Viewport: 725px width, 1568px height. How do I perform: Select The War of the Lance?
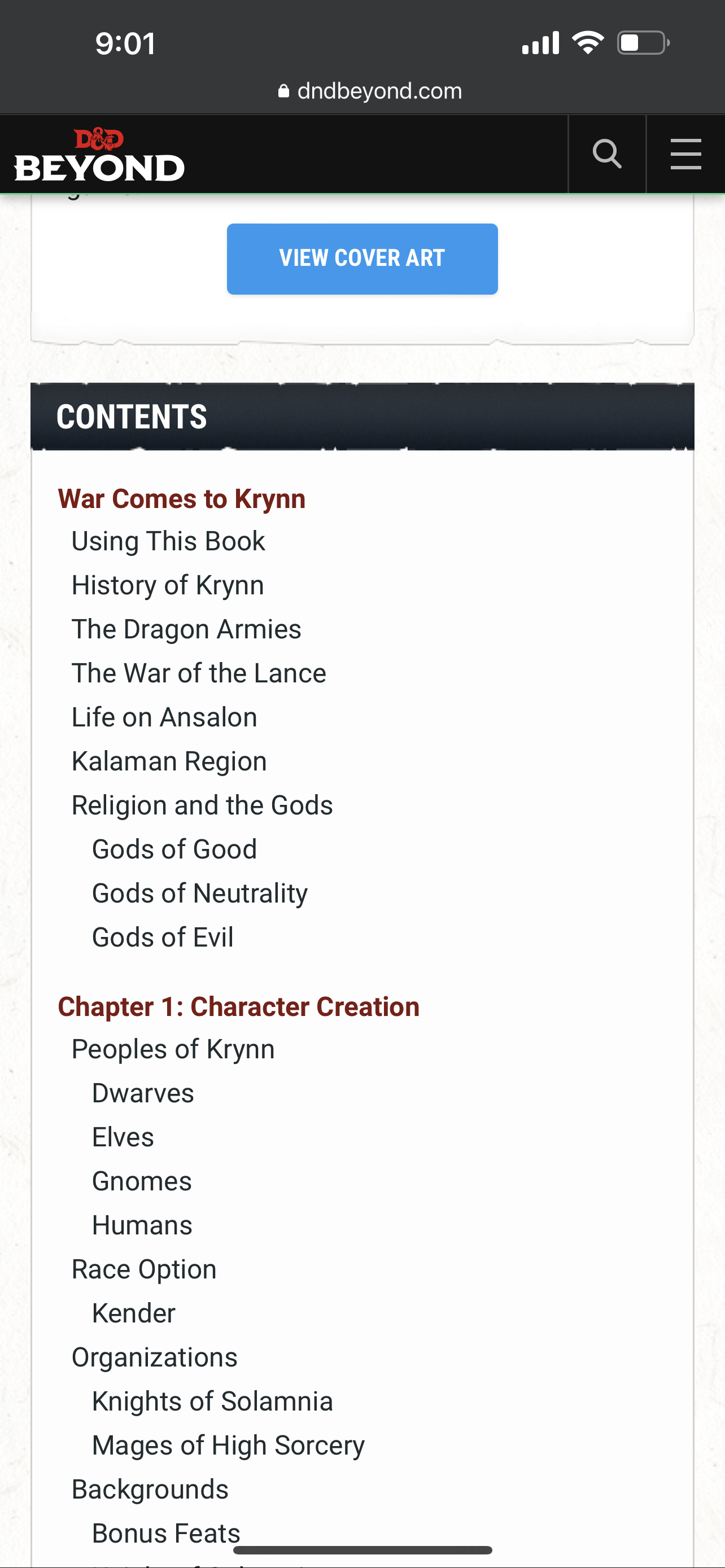[x=198, y=673]
